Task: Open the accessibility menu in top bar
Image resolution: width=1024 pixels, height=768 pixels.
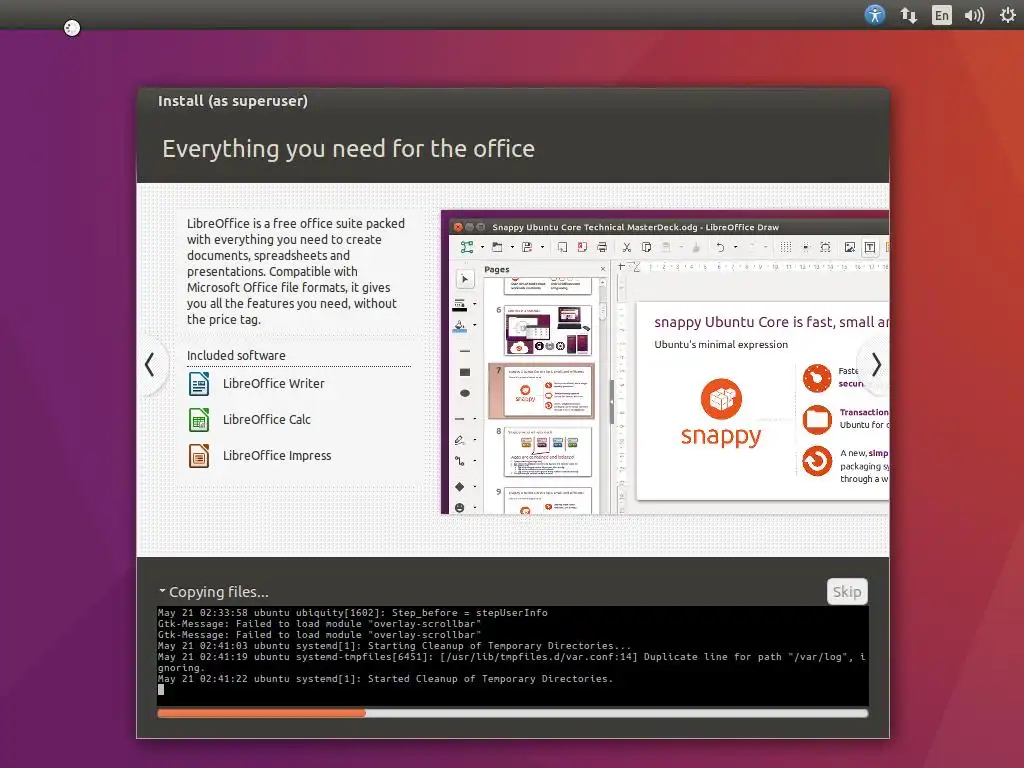Action: tap(874, 14)
